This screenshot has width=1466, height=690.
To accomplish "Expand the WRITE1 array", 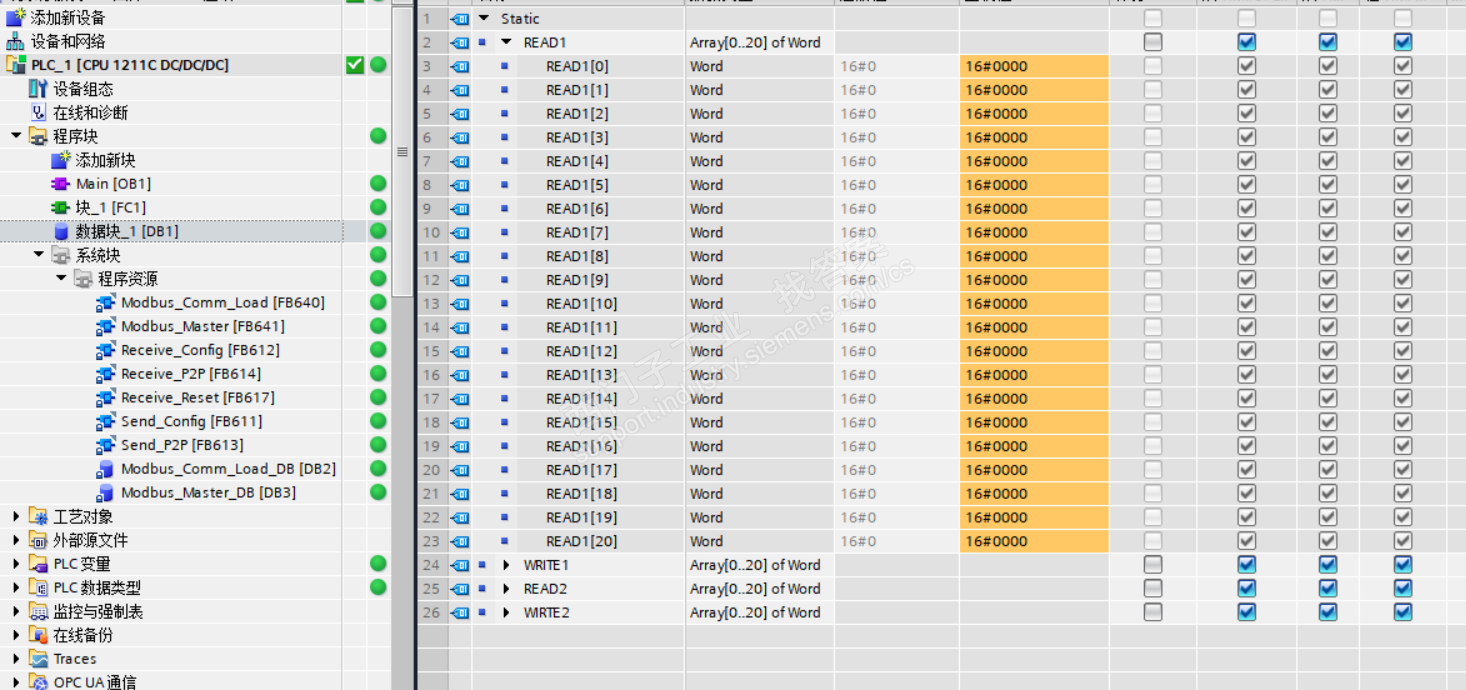I will [506, 565].
